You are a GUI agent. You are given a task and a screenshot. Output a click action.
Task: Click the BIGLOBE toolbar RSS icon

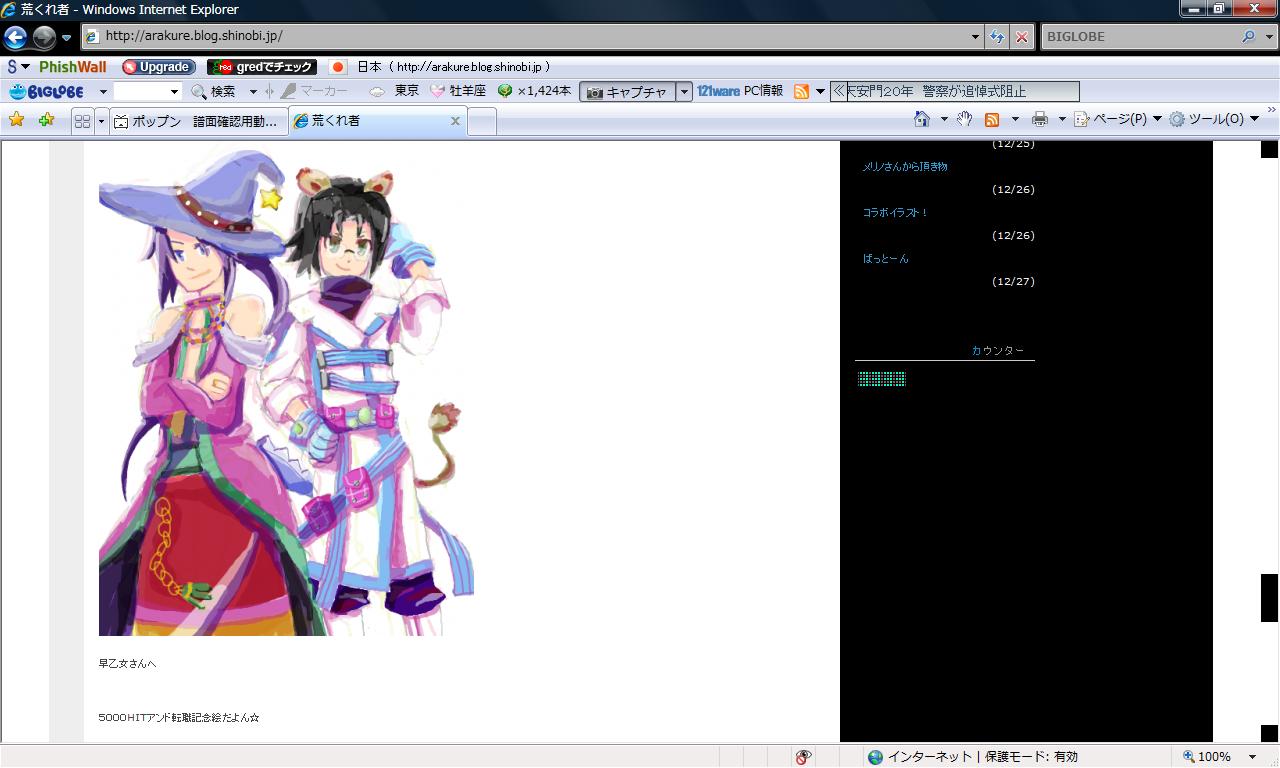point(801,91)
